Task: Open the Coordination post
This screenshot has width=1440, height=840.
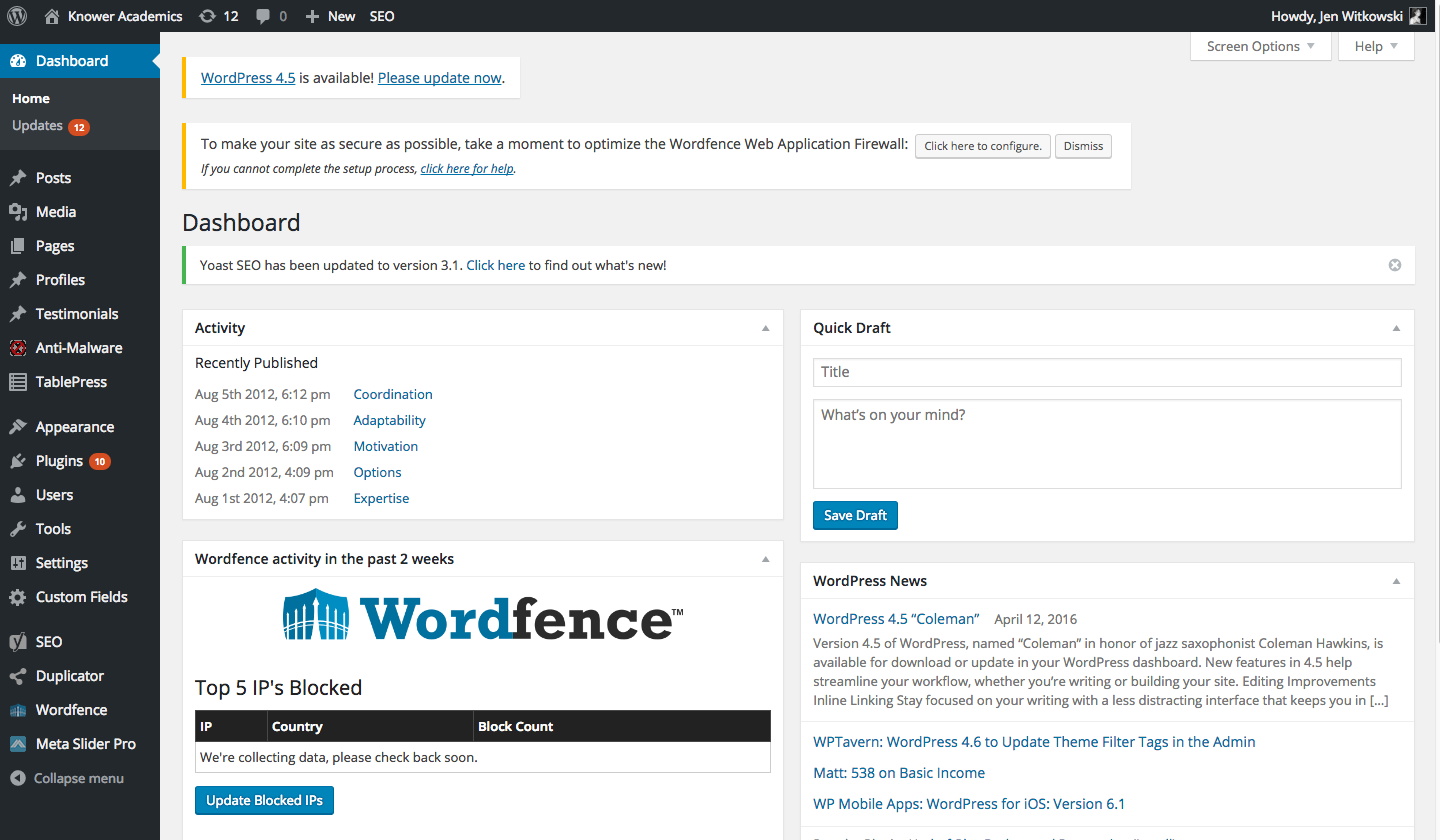Action: 393,394
